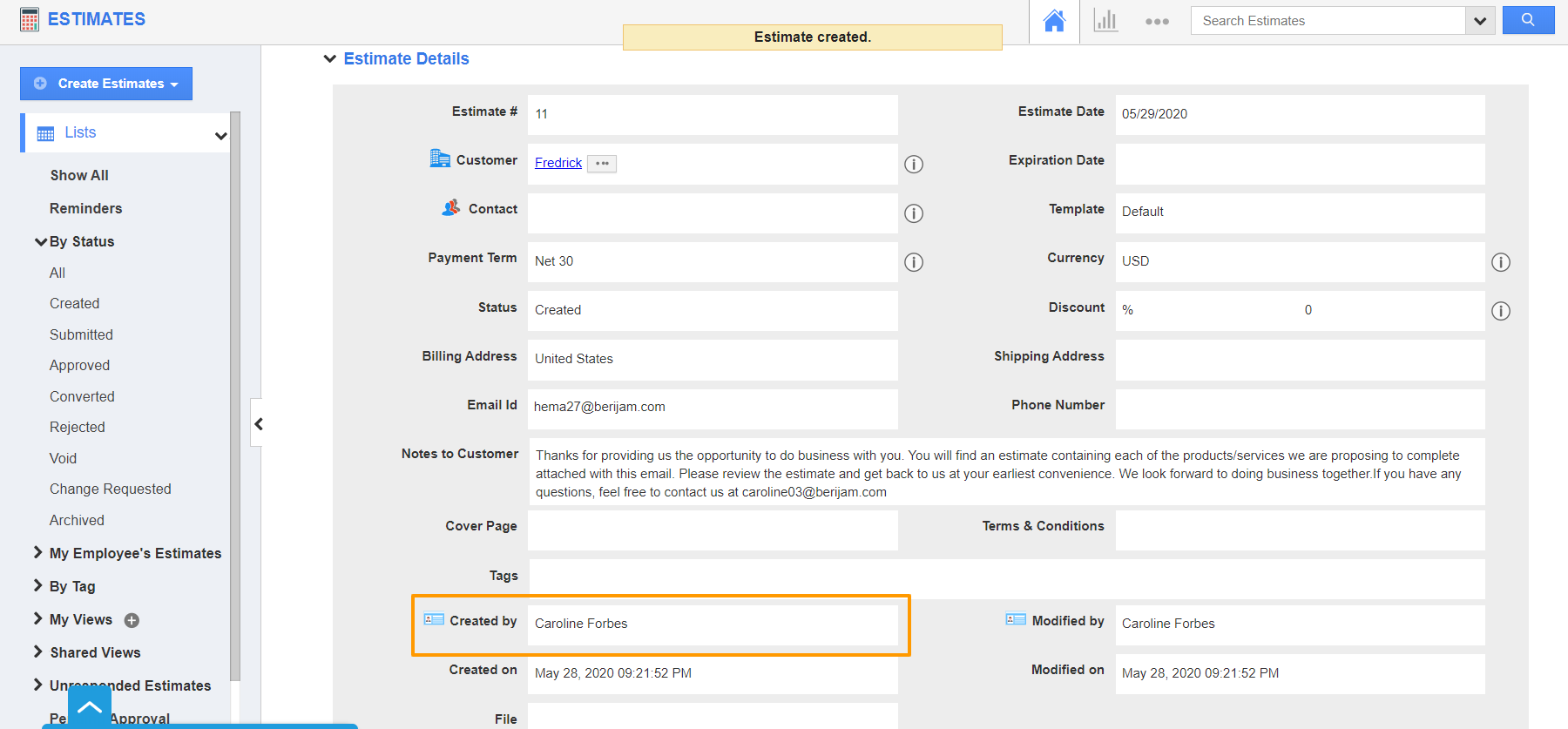Collapse the By Status tree
This screenshot has height=729, width=1568.
coord(40,241)
